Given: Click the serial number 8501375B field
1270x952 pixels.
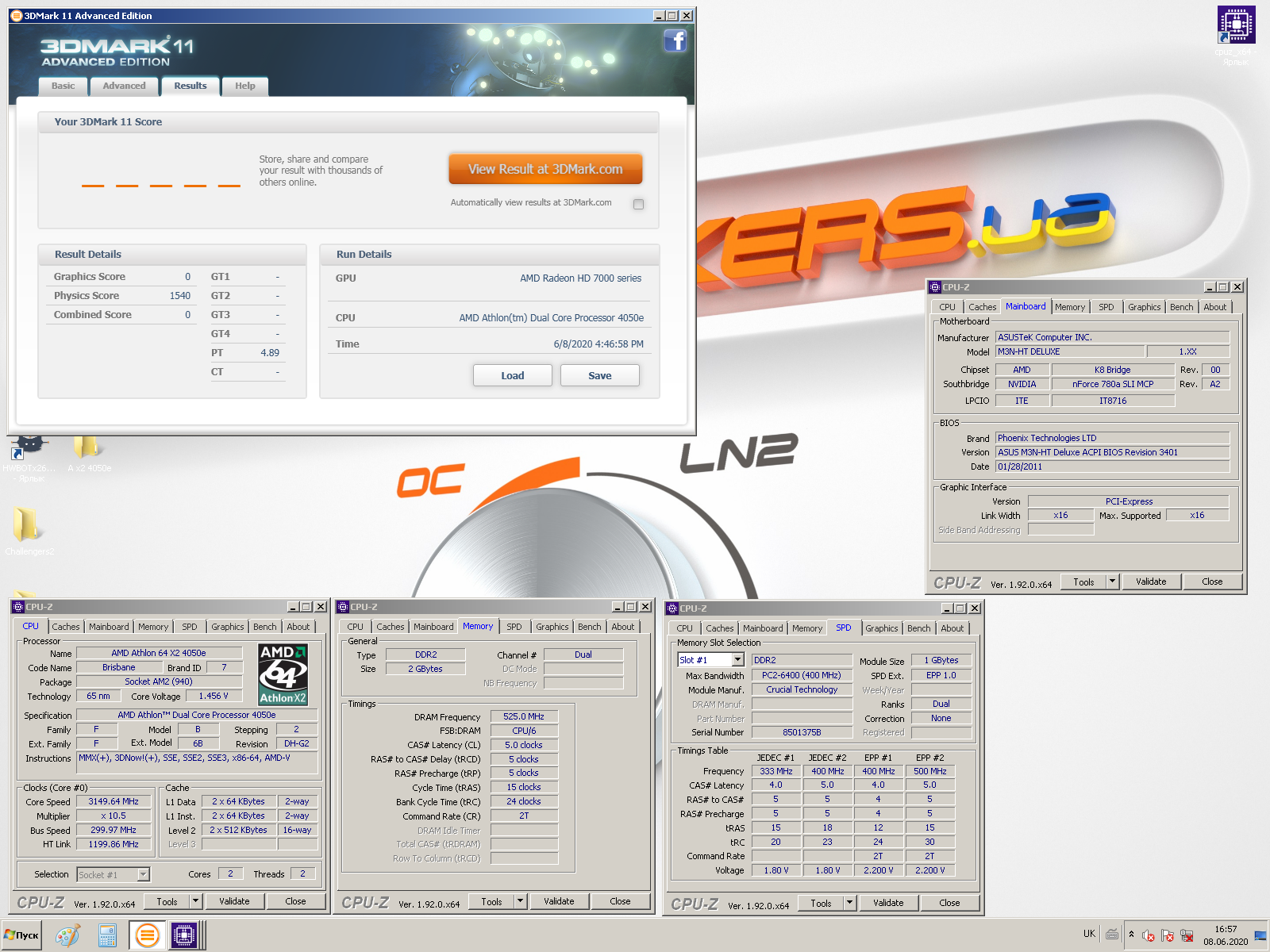Looking at the screenshot, I should pos(802,732).
